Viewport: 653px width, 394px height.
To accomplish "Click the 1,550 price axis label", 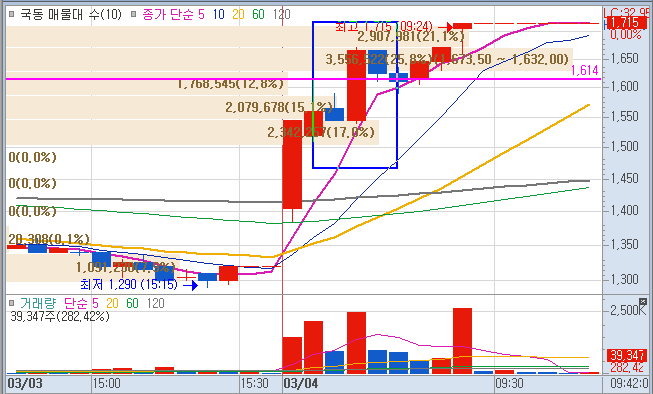I will pyautogui.click(x=624, y=116).
